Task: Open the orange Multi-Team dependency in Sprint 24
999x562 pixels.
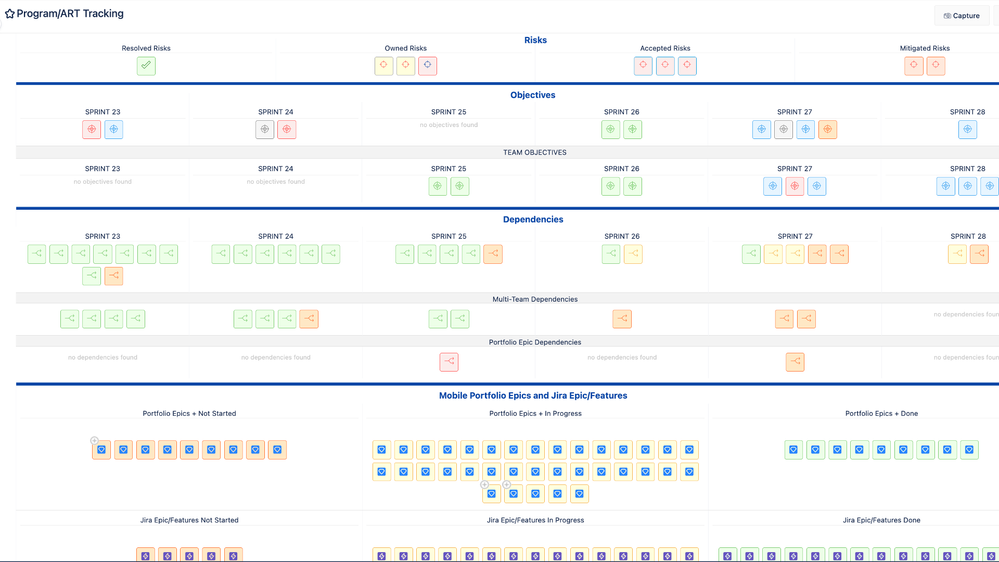Action: [x=309, y=319]
